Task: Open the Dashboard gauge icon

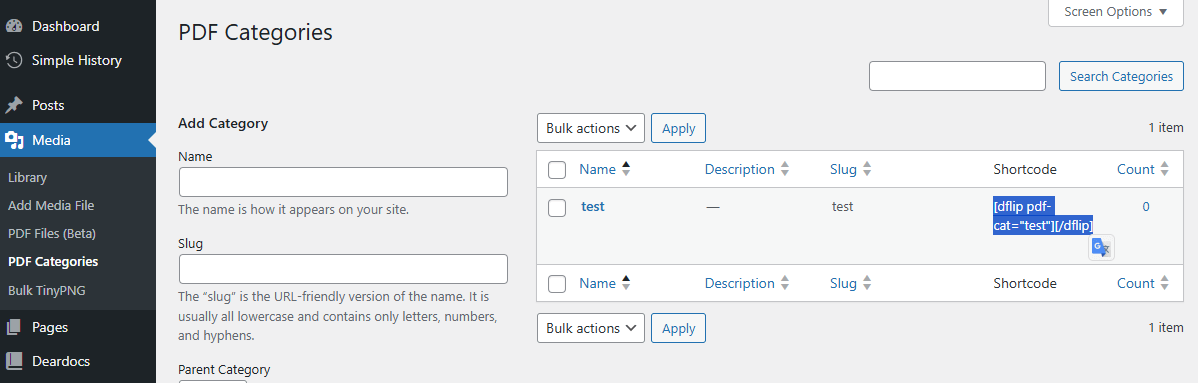Action: 14,27
